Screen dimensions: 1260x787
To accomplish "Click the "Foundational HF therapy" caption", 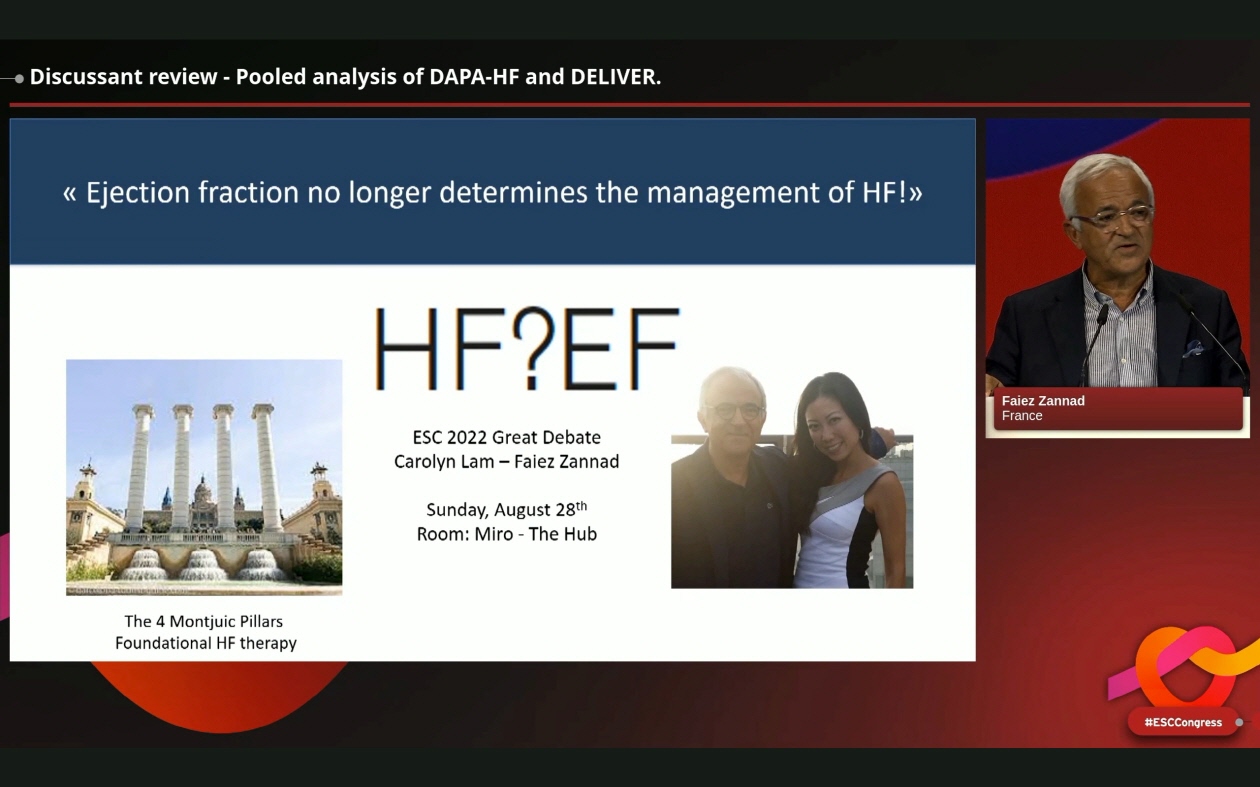I will [206, 643].
